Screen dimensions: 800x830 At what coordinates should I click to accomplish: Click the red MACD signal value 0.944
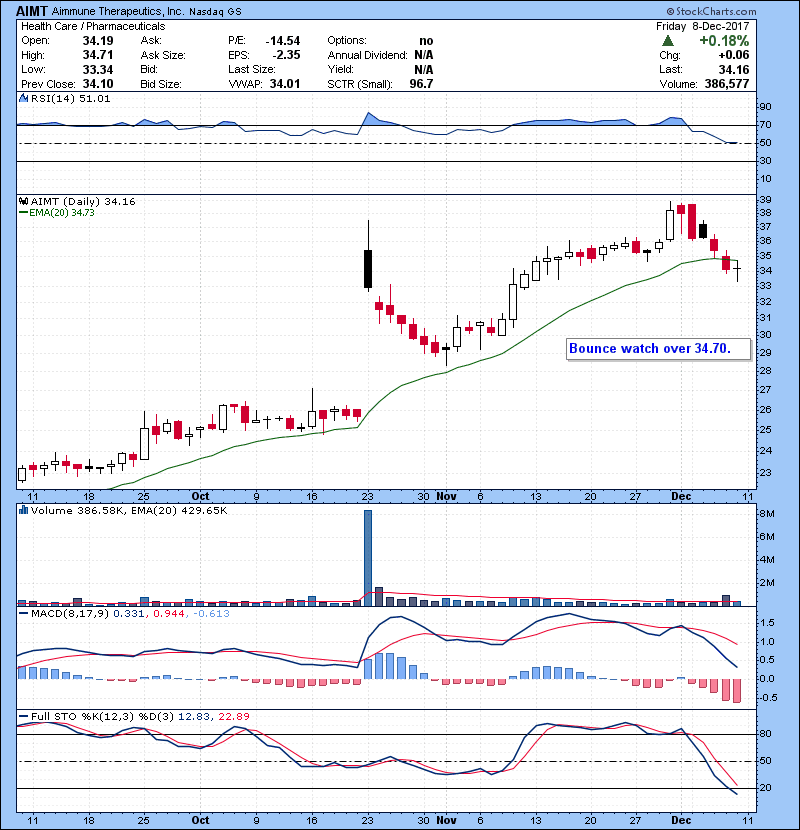pyautogui.click(x=169, y=614)
